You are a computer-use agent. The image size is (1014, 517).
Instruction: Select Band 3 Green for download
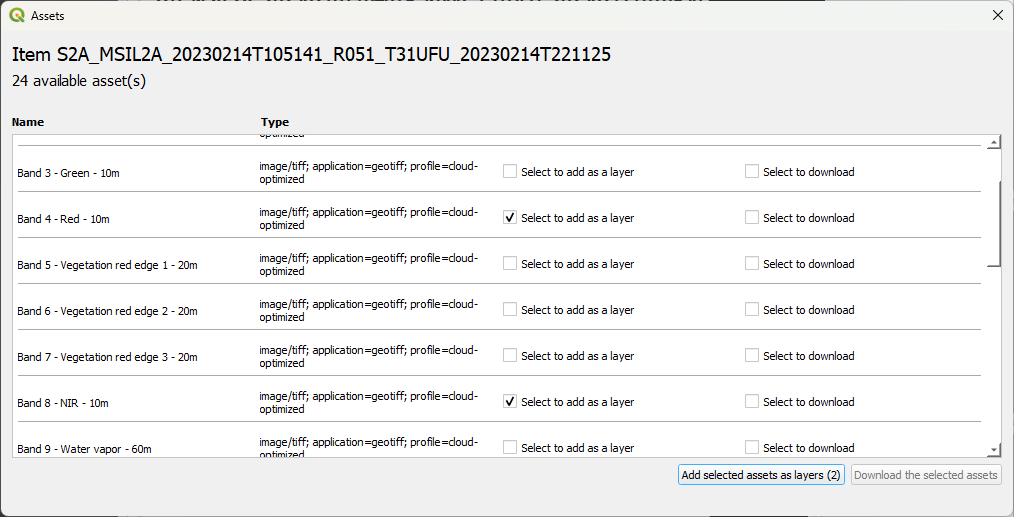pos(752,172)
